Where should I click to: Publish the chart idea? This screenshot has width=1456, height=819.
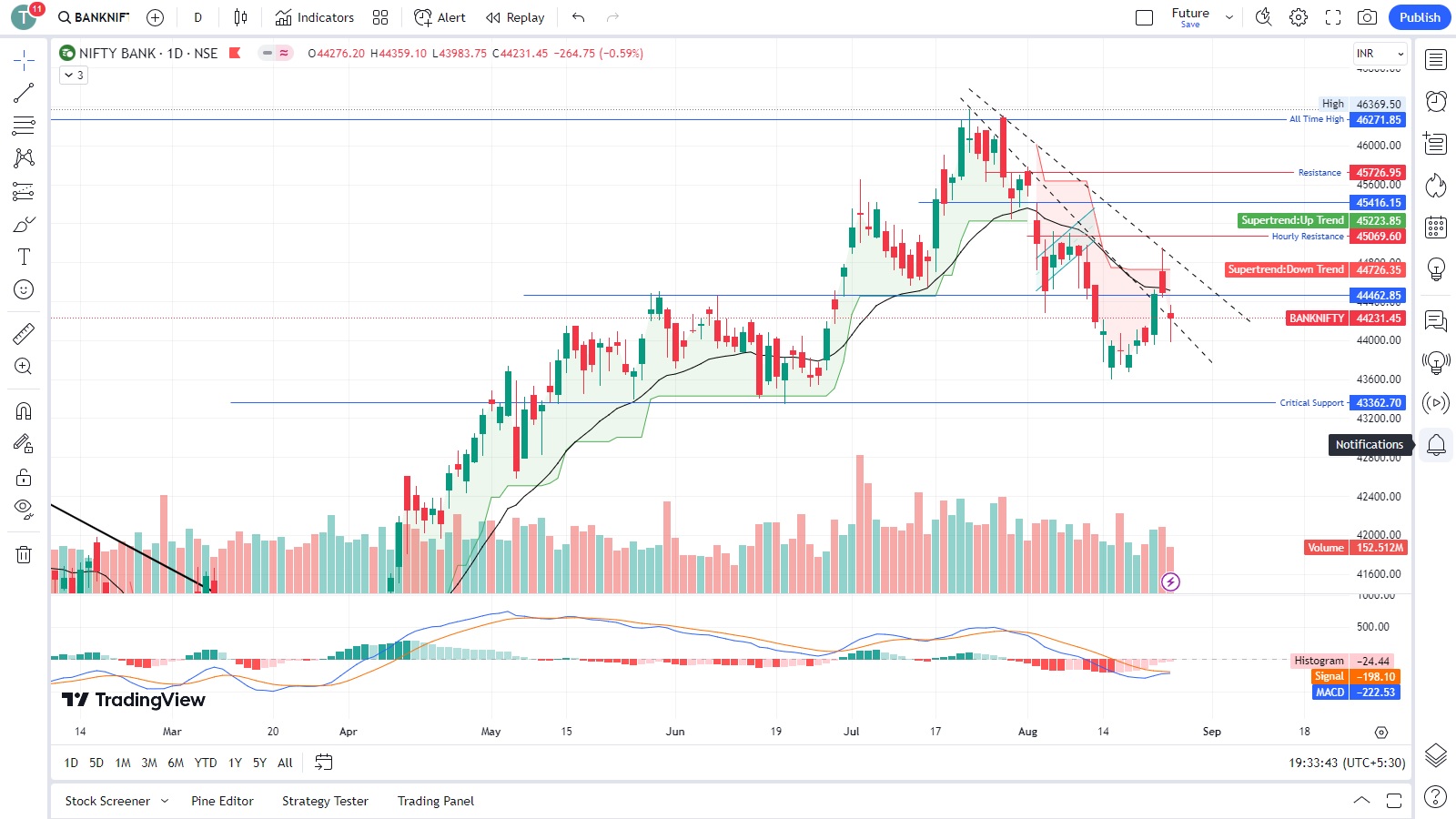(x=1420, y=17)
